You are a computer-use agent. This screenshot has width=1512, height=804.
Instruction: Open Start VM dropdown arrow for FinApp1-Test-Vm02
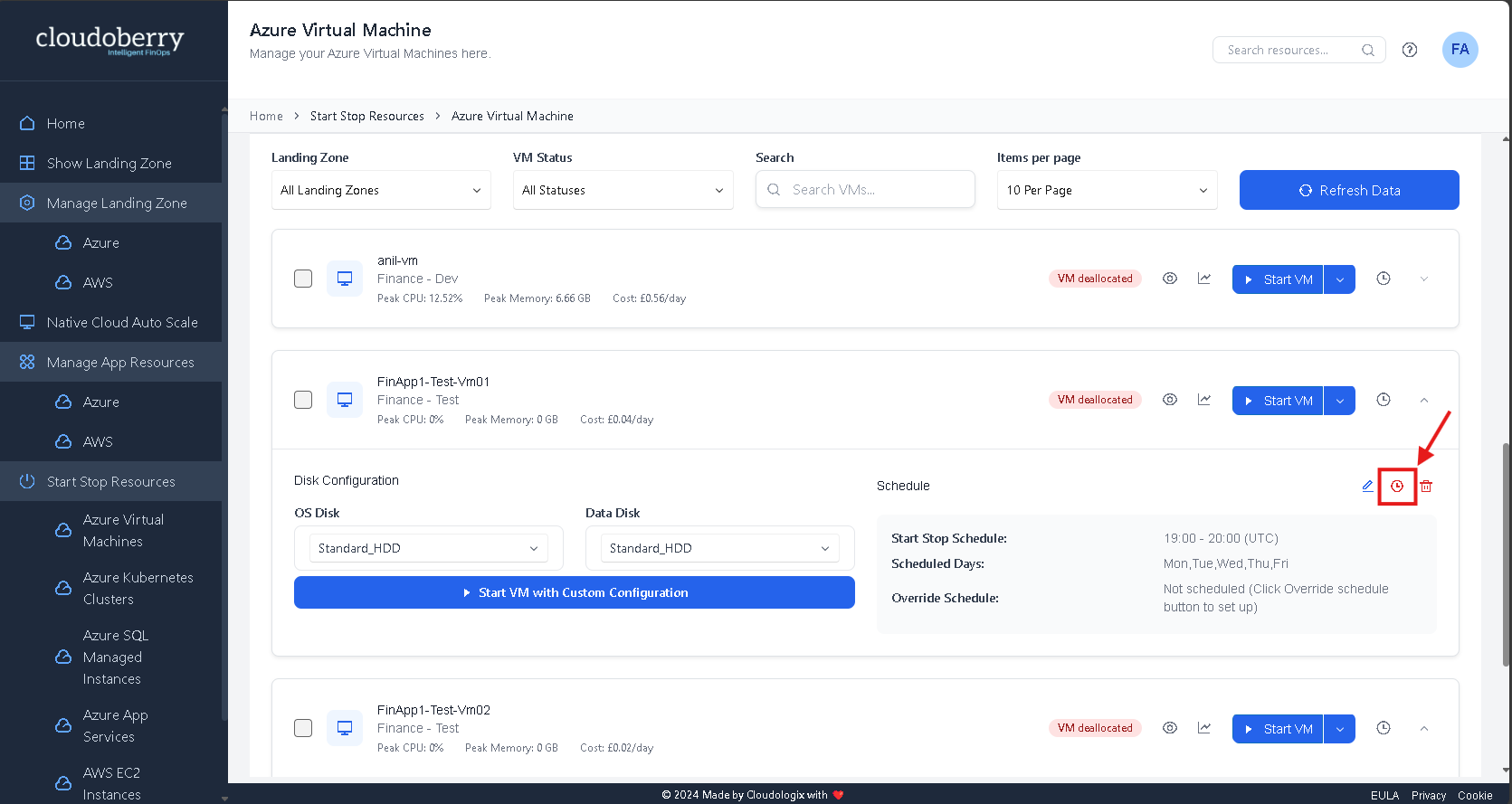tap(1340, 729)
